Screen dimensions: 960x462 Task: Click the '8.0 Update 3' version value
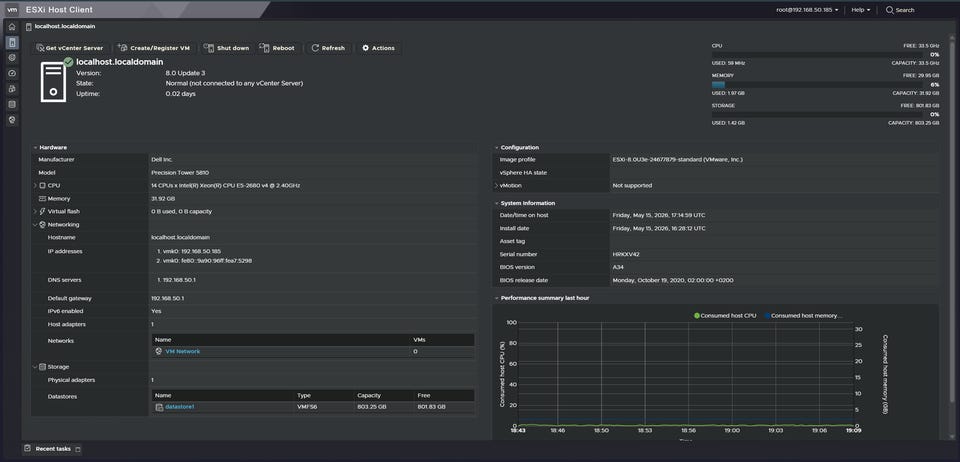pos(186,73)
